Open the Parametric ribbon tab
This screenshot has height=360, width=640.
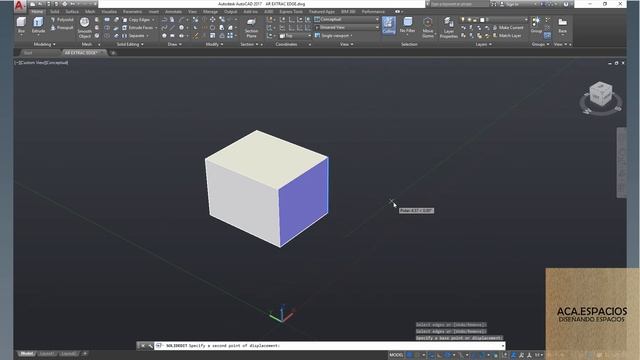[x=132, y=12]
